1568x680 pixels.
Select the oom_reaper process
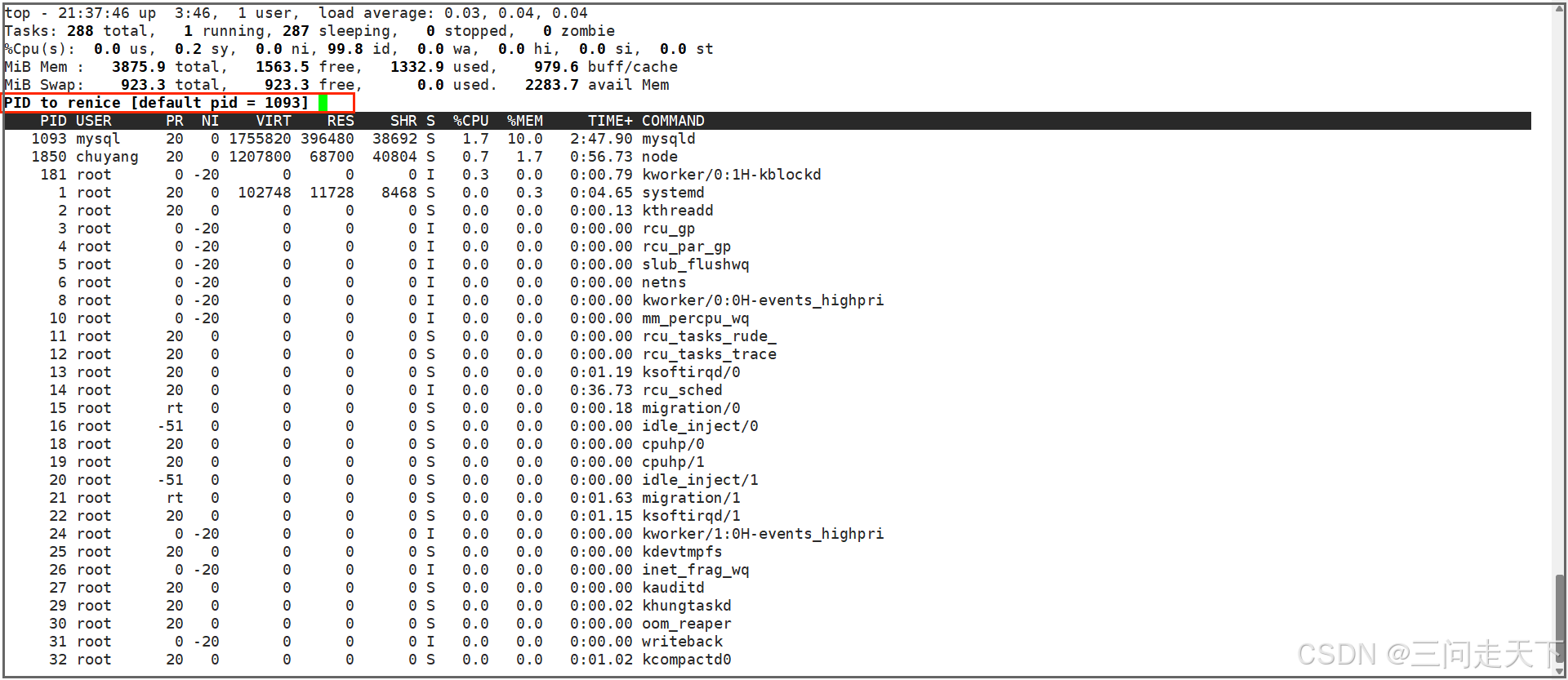pyautogui.click(x=687, y=624)
